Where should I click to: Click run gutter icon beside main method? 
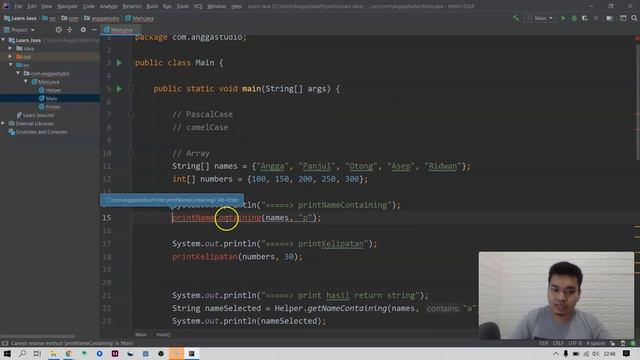(119, 89)
